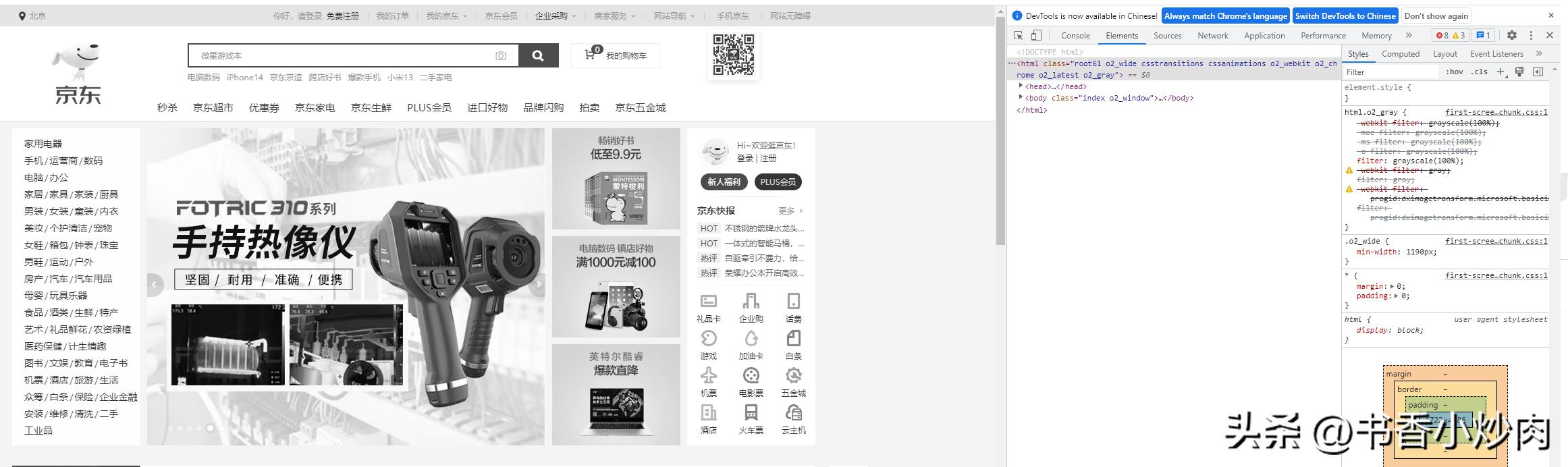Go to previous carousel banner slide

point(155,285)
